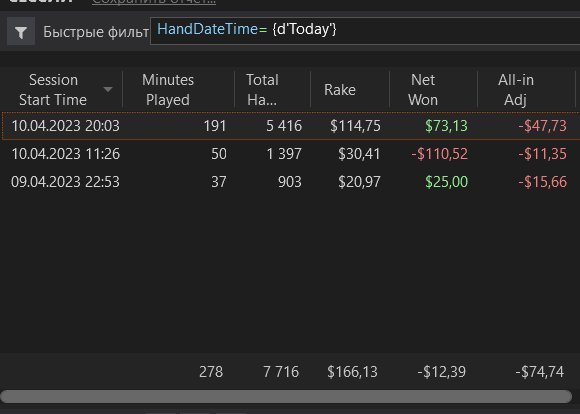Click the 7 716 total hands summary
Viewport: 580px width, 414px height.
pyautogui.click(x=281, y=372)
